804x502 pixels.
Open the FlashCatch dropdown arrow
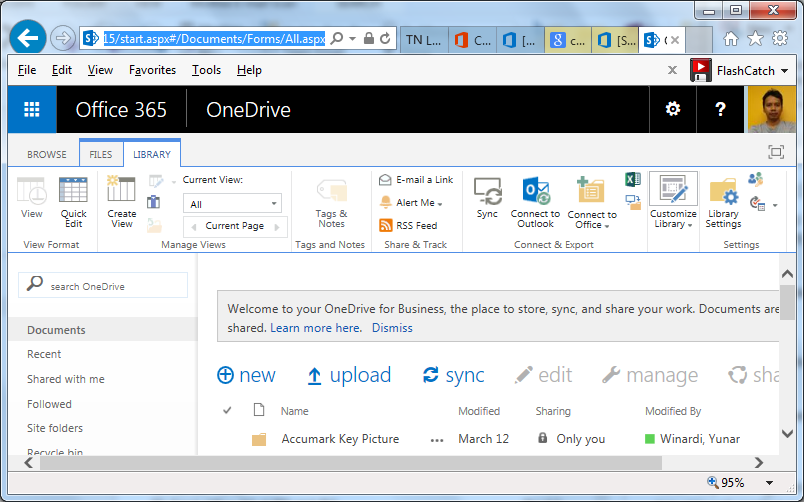click(x=785, y=71)
